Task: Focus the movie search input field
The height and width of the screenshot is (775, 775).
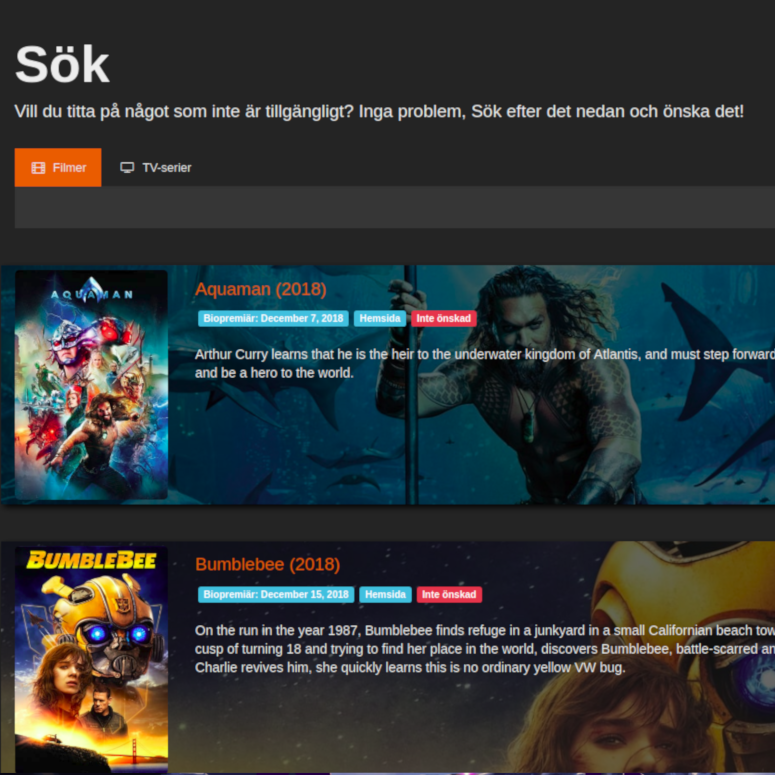Action: click(x=395, y=208)
